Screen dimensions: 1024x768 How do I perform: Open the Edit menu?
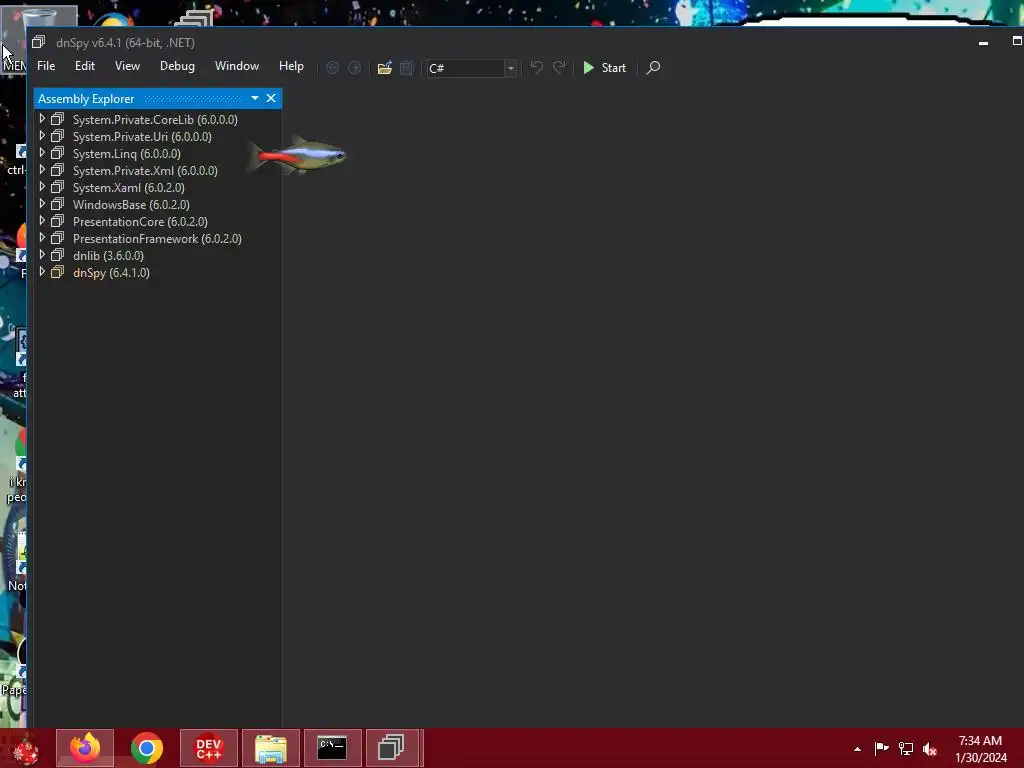click(x=84, y=66)
